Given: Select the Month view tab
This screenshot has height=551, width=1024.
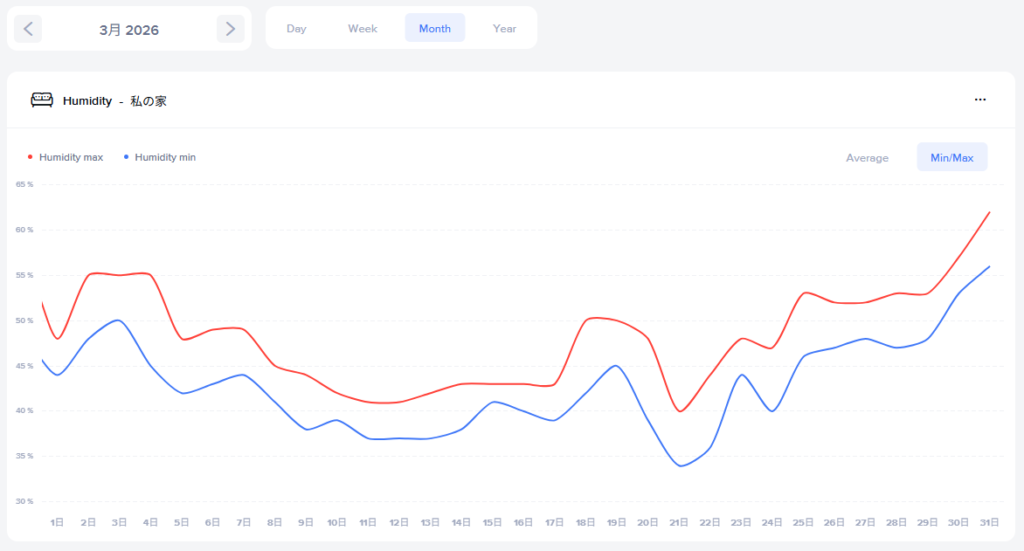Looking at the screenshot, I should (434, 28).
